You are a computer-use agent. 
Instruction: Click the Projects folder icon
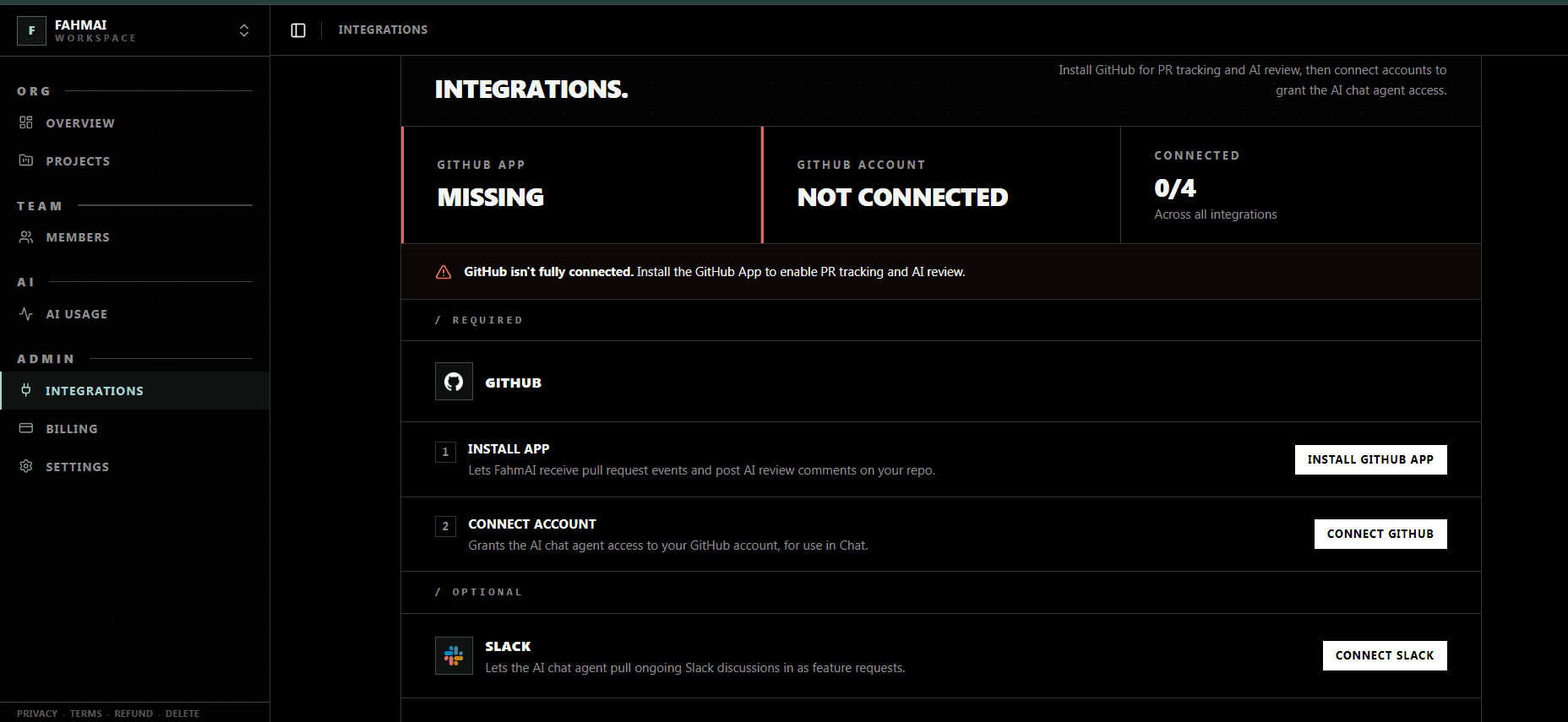[26, 160]
